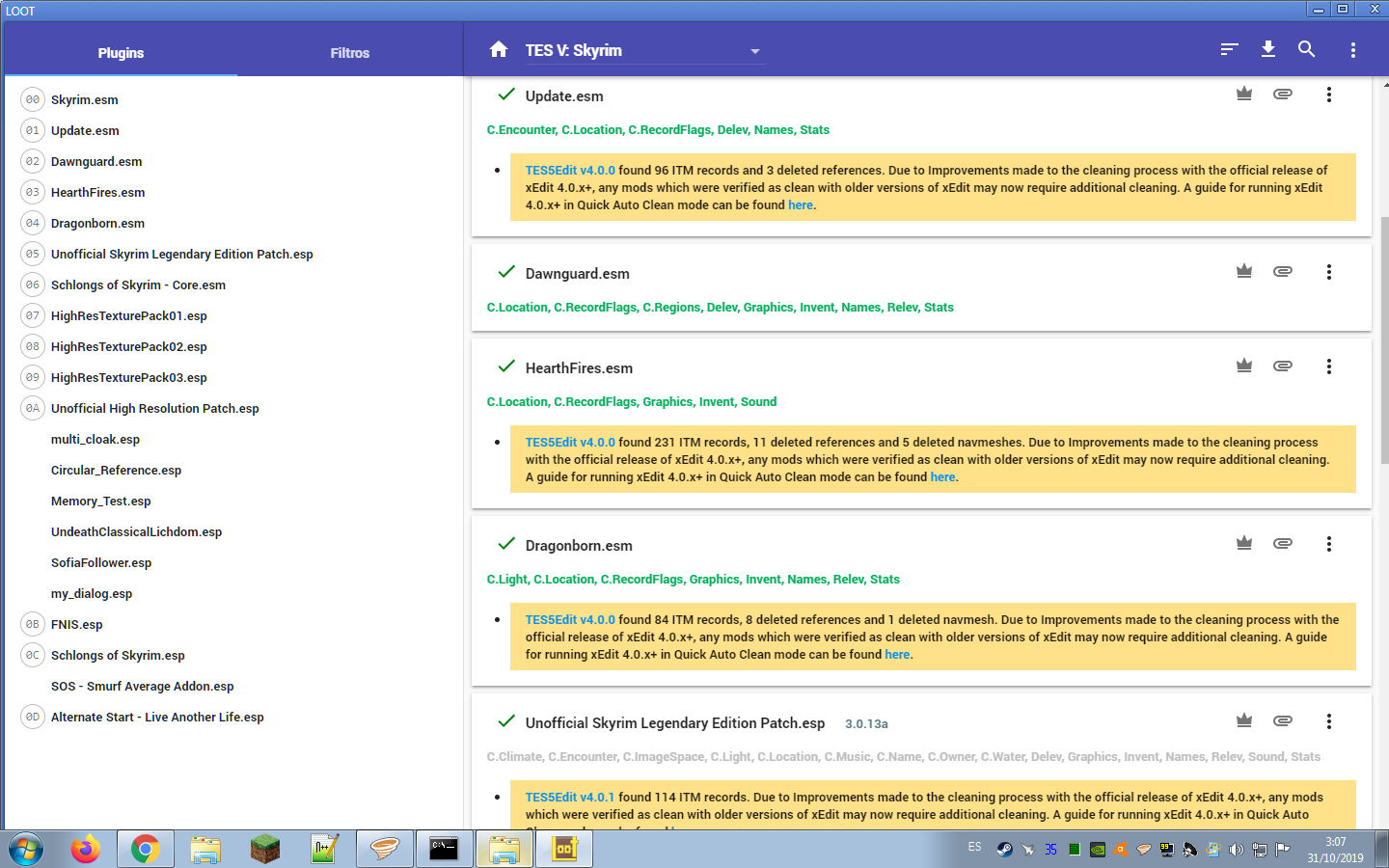This screenshot has height=868, width=1389.
Task: Go to the home icon in the header
Action: click(498, 49)
